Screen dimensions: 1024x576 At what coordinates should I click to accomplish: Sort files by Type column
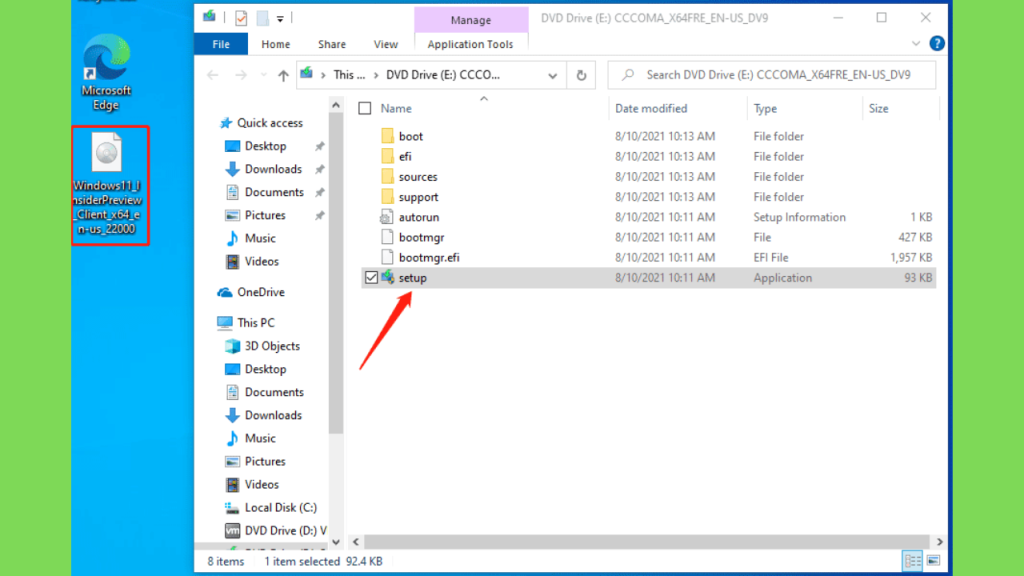(x=765, y=108)
